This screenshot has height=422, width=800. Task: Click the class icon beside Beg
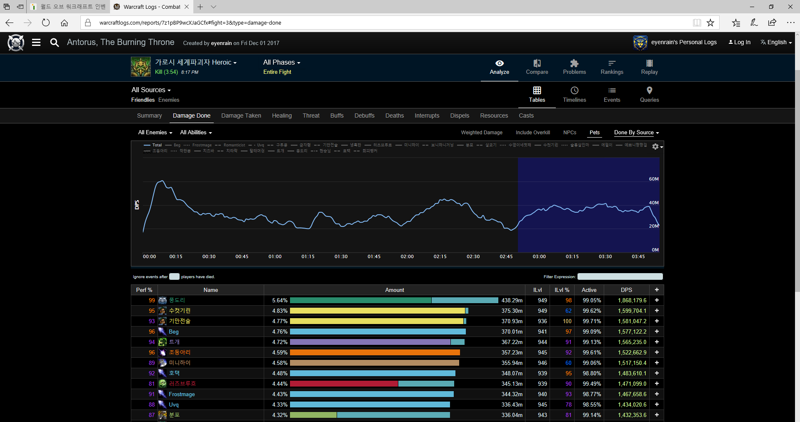click(162, 332)
